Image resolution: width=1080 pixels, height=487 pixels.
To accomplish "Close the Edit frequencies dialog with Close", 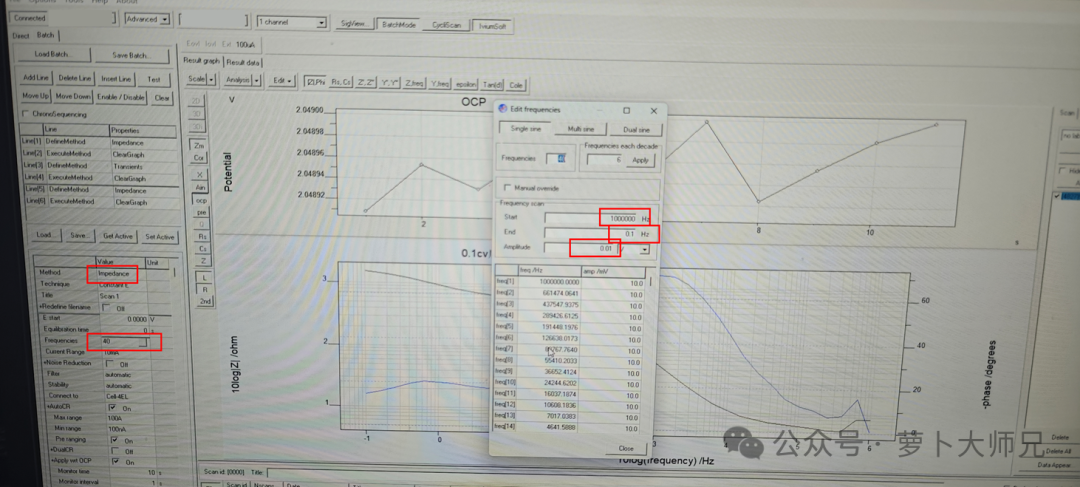I will 623,448.
